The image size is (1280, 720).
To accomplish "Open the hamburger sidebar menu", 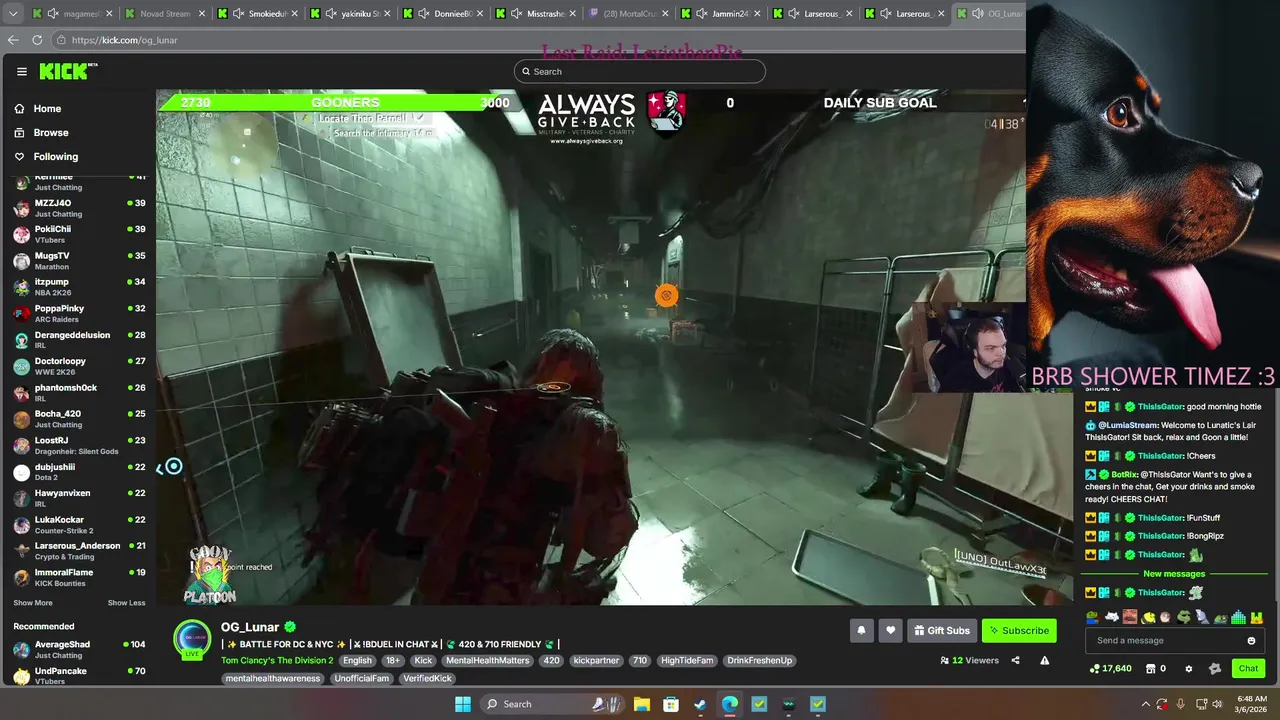I will click(21, 71).
